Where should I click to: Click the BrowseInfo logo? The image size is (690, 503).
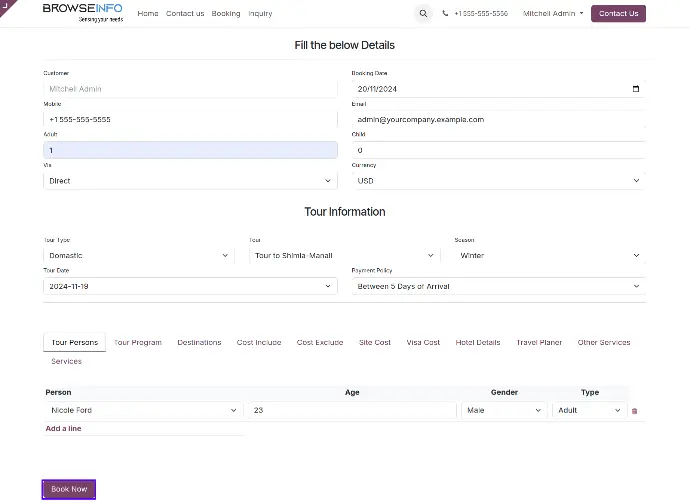coord(82,12)
